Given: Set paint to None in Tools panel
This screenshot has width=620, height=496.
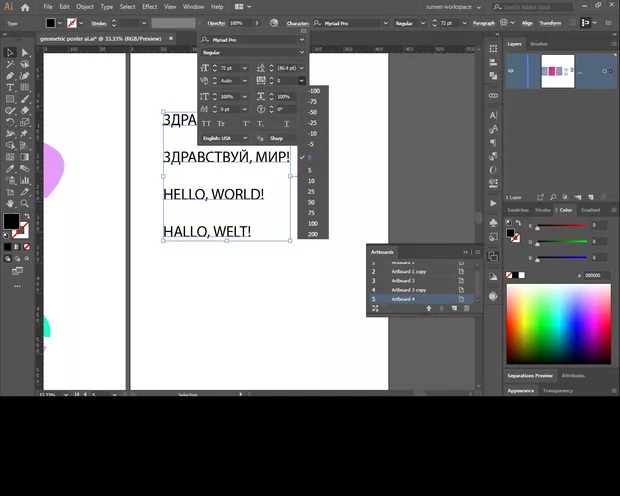Looking at the screenshot, I should click(x=27, y=247).
